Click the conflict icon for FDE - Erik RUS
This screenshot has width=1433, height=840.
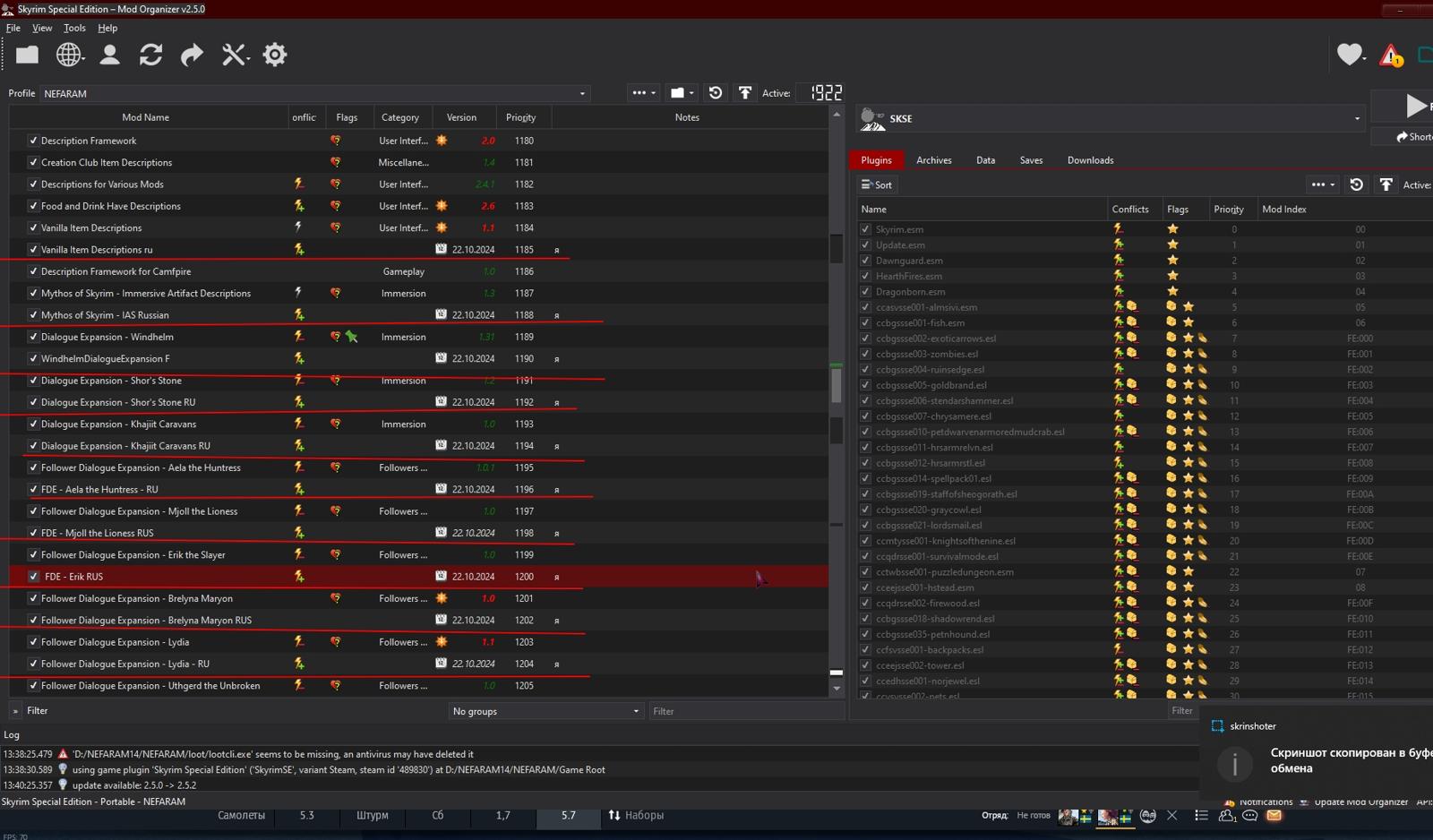coord(299,577)
